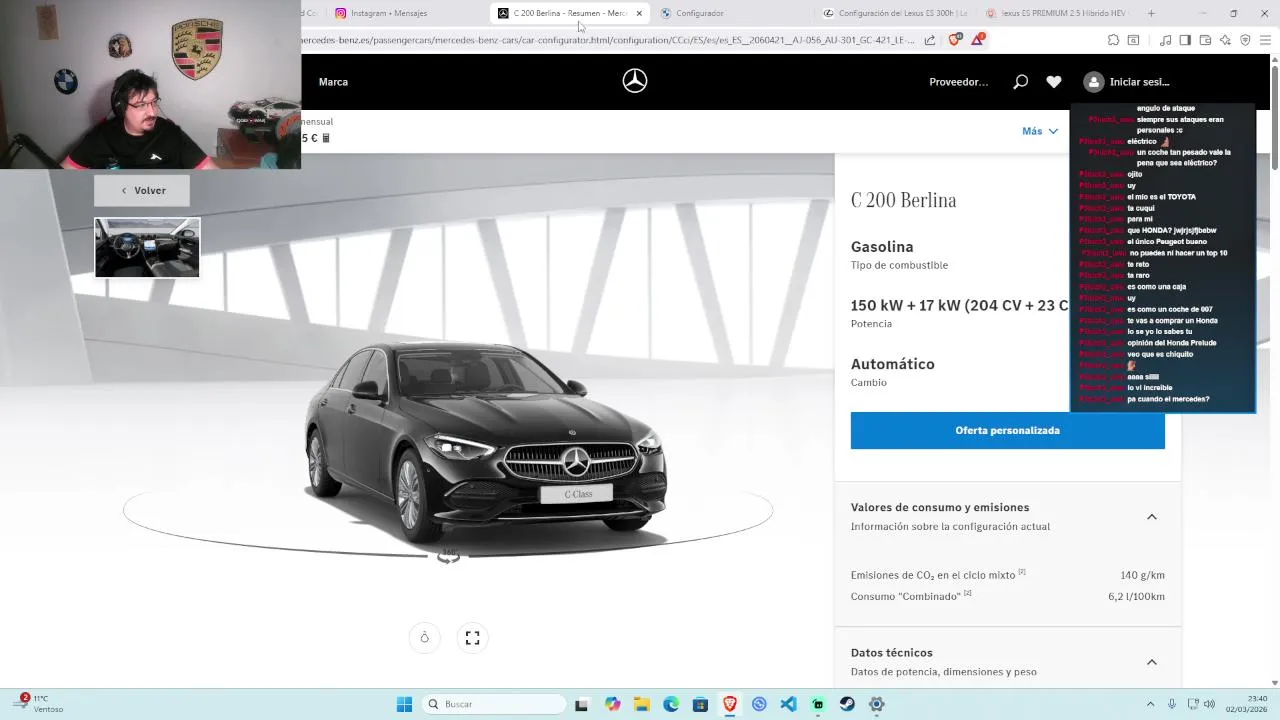Viewport: 1280px width, 720px height.
Task: Open Microsoft Store from taskbar
Action: (x=700, y=704)
